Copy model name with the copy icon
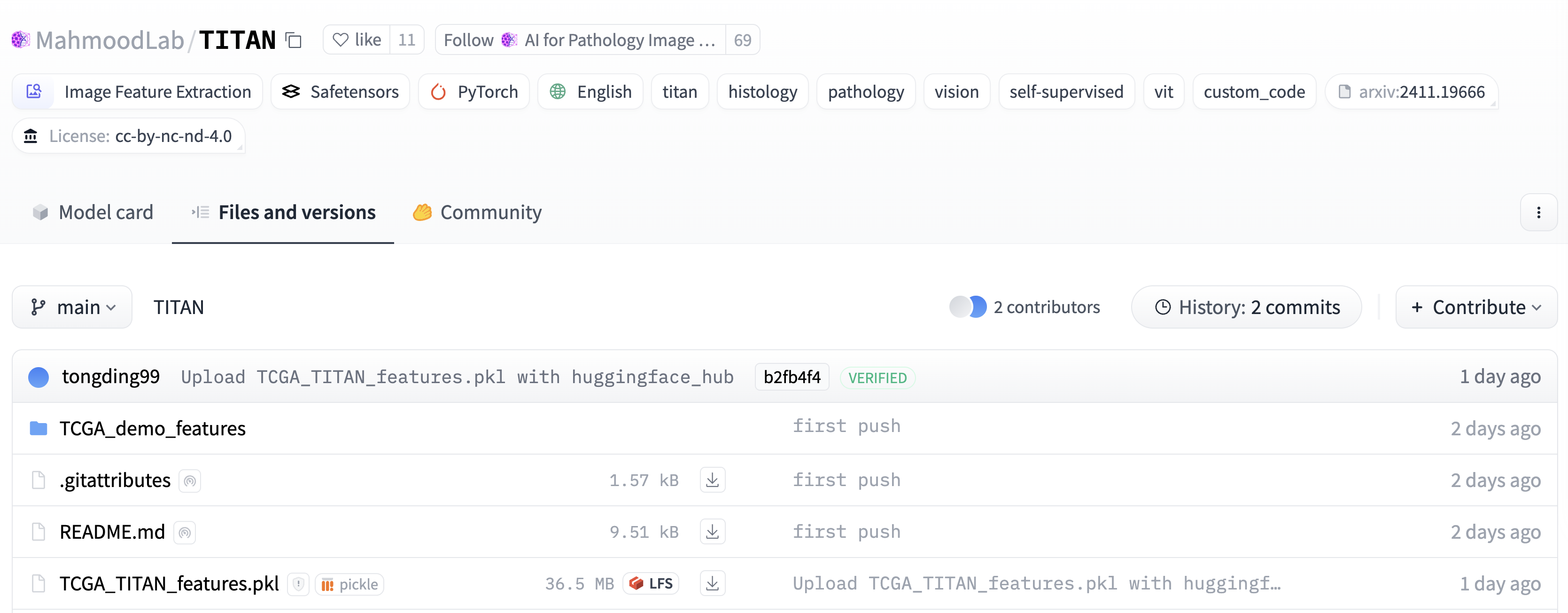Screen dimensions: 1568x613 click(294, 40)
